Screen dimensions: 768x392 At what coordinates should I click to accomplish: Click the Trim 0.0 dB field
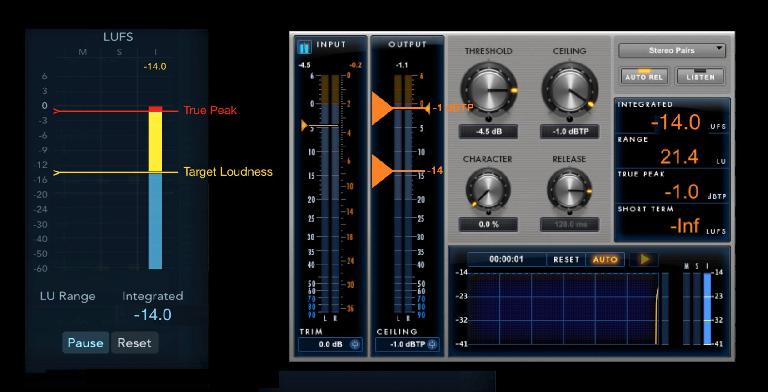pyautogui.click(x=330, y=344)
